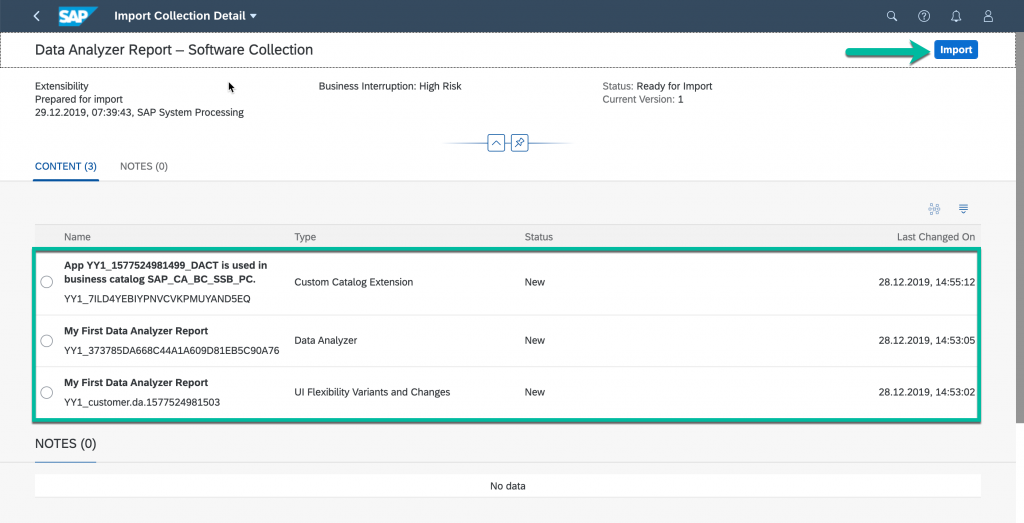This screenshot has height=523, width=1024.
Task: Open the user profile icon
Action: pos(988,16)
